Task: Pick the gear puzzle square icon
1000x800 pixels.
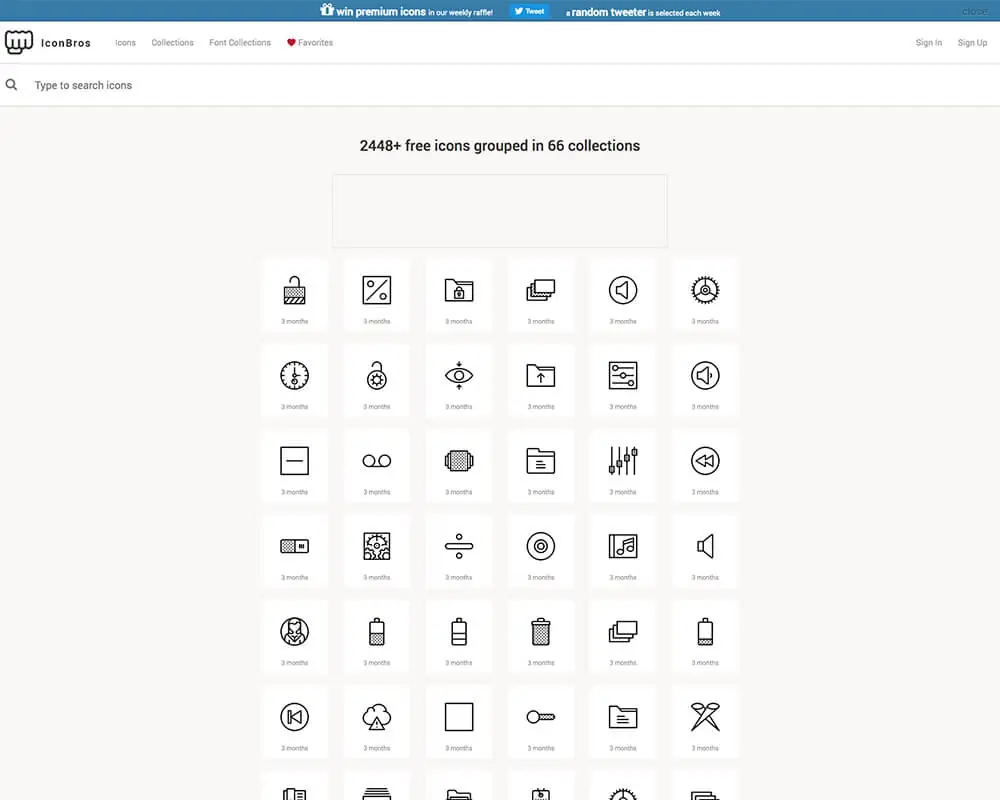Action: pyautogui.click(x=377, y=546)
